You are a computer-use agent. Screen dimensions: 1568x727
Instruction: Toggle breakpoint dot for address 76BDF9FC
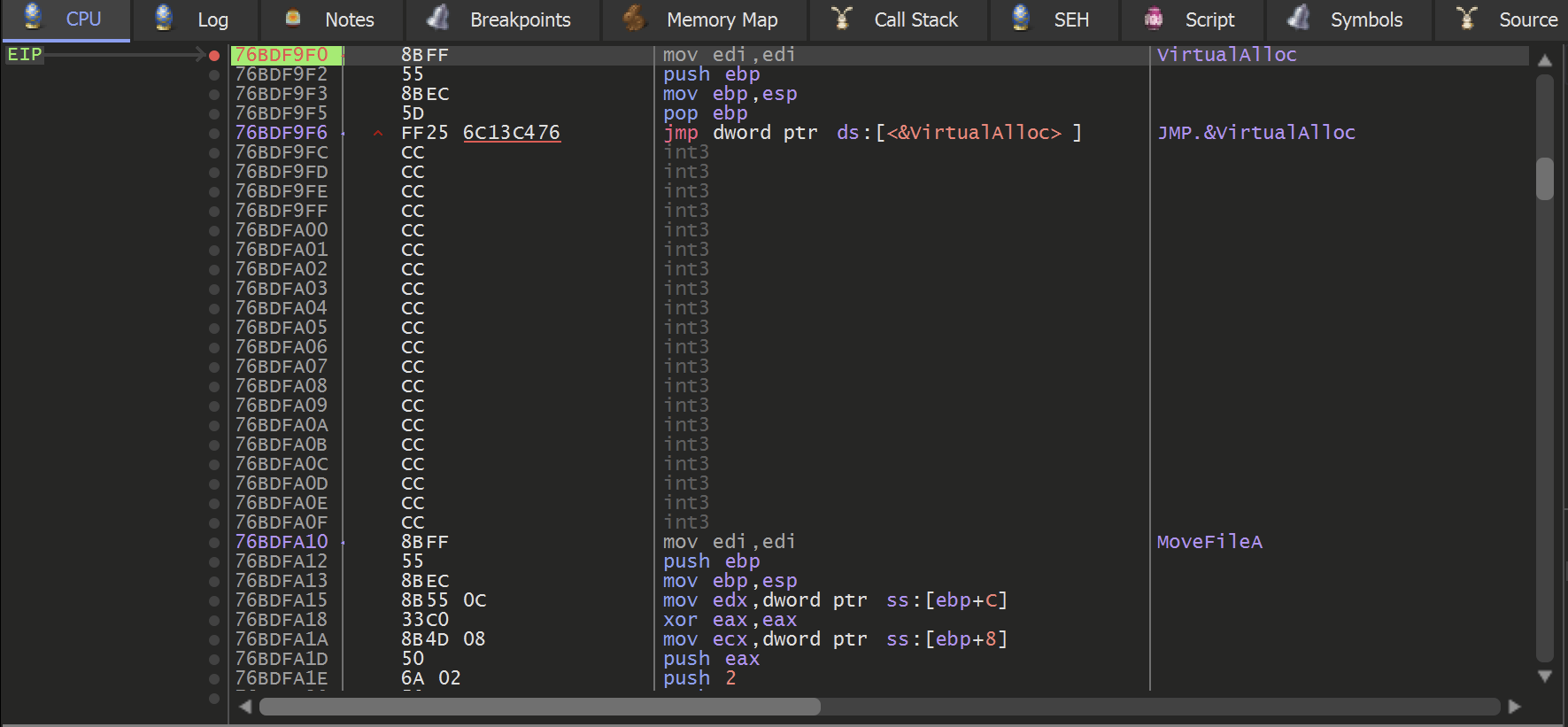click(214, 152)
